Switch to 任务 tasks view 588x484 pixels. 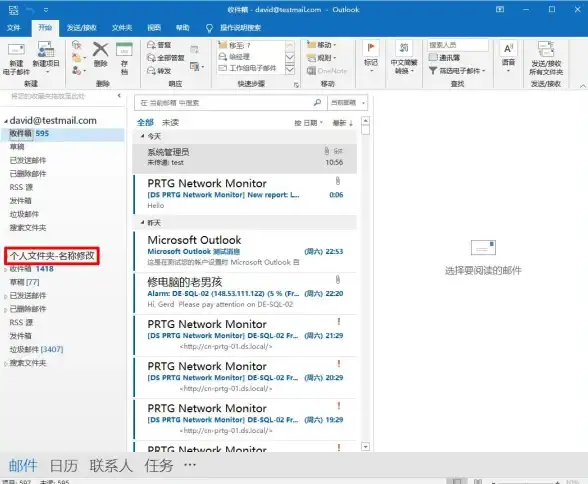tap(159, 466)
